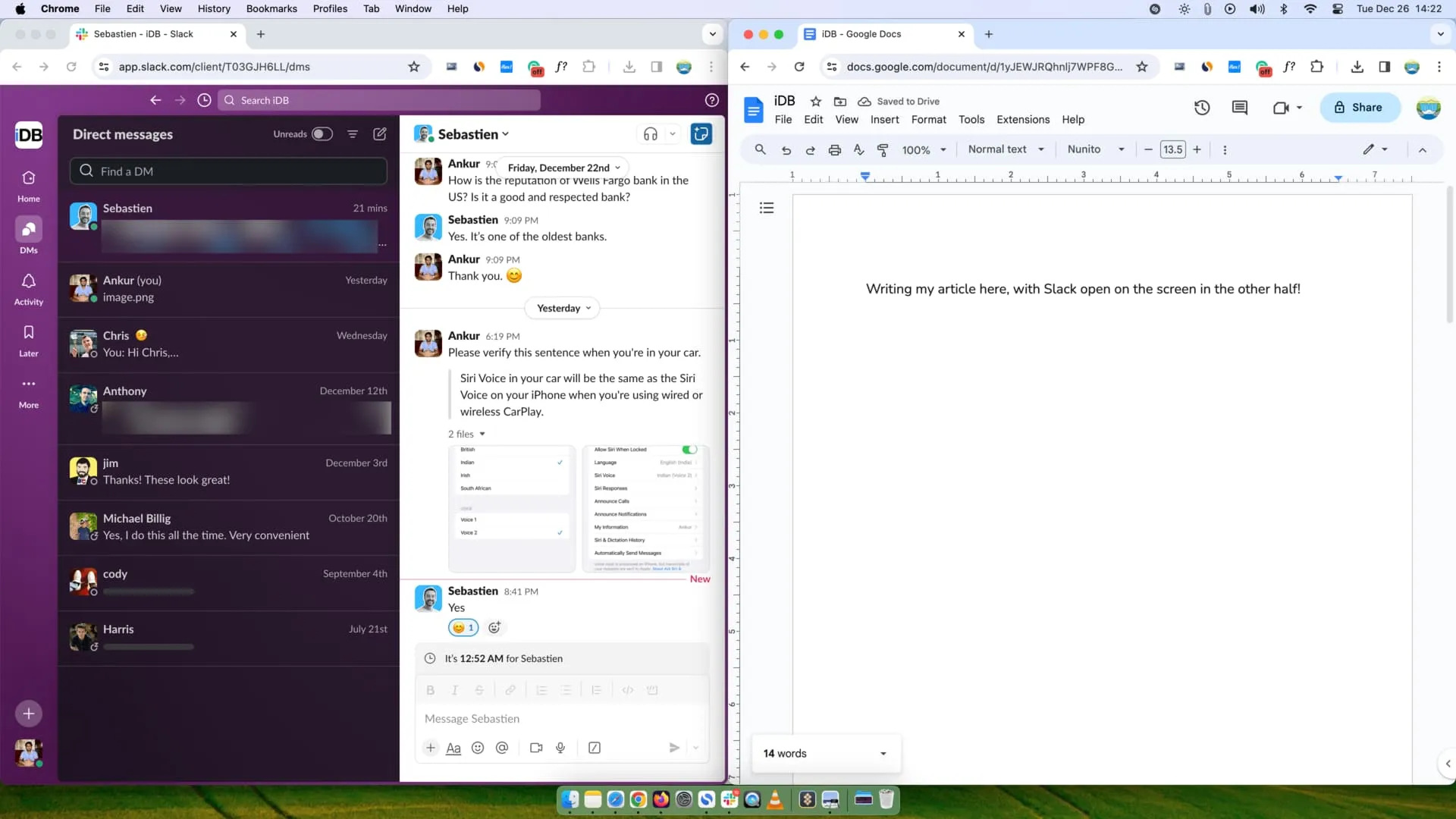
Task: Select the italic formatting icon
Action: [454, 690]
